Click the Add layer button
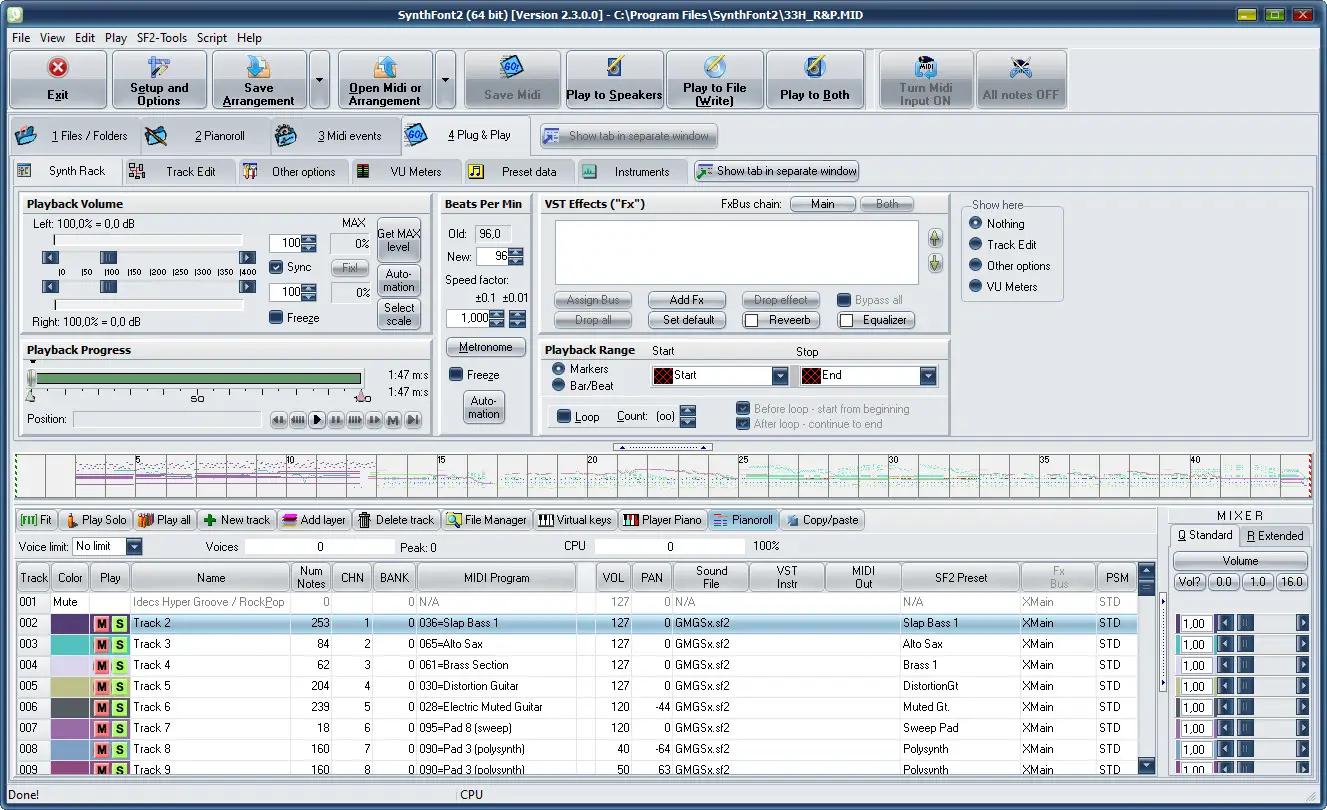This screenshot has width=1327, height=810. [x=313, y=520]
